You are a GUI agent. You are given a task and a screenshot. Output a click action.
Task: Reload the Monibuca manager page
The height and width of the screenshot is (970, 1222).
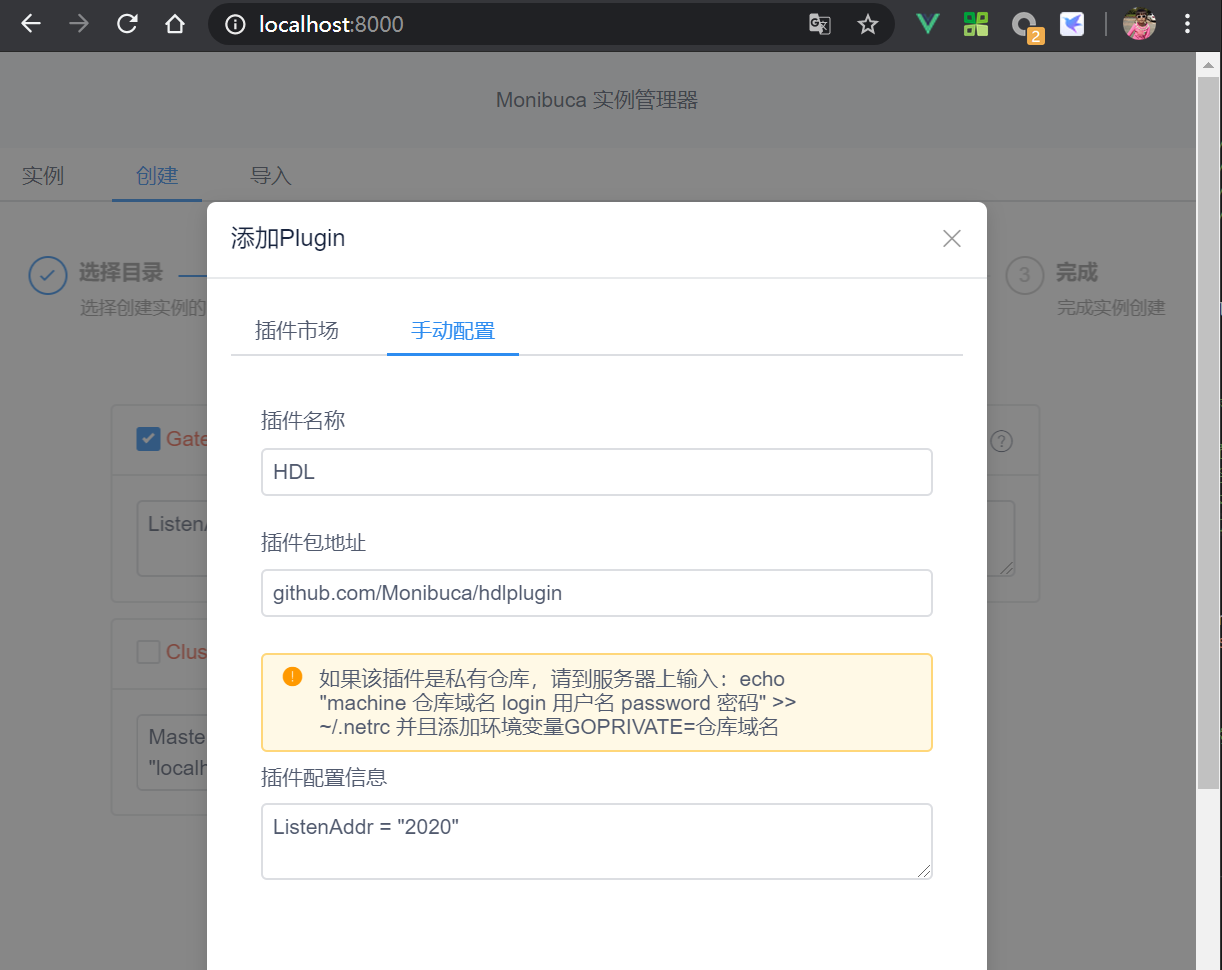127,24
